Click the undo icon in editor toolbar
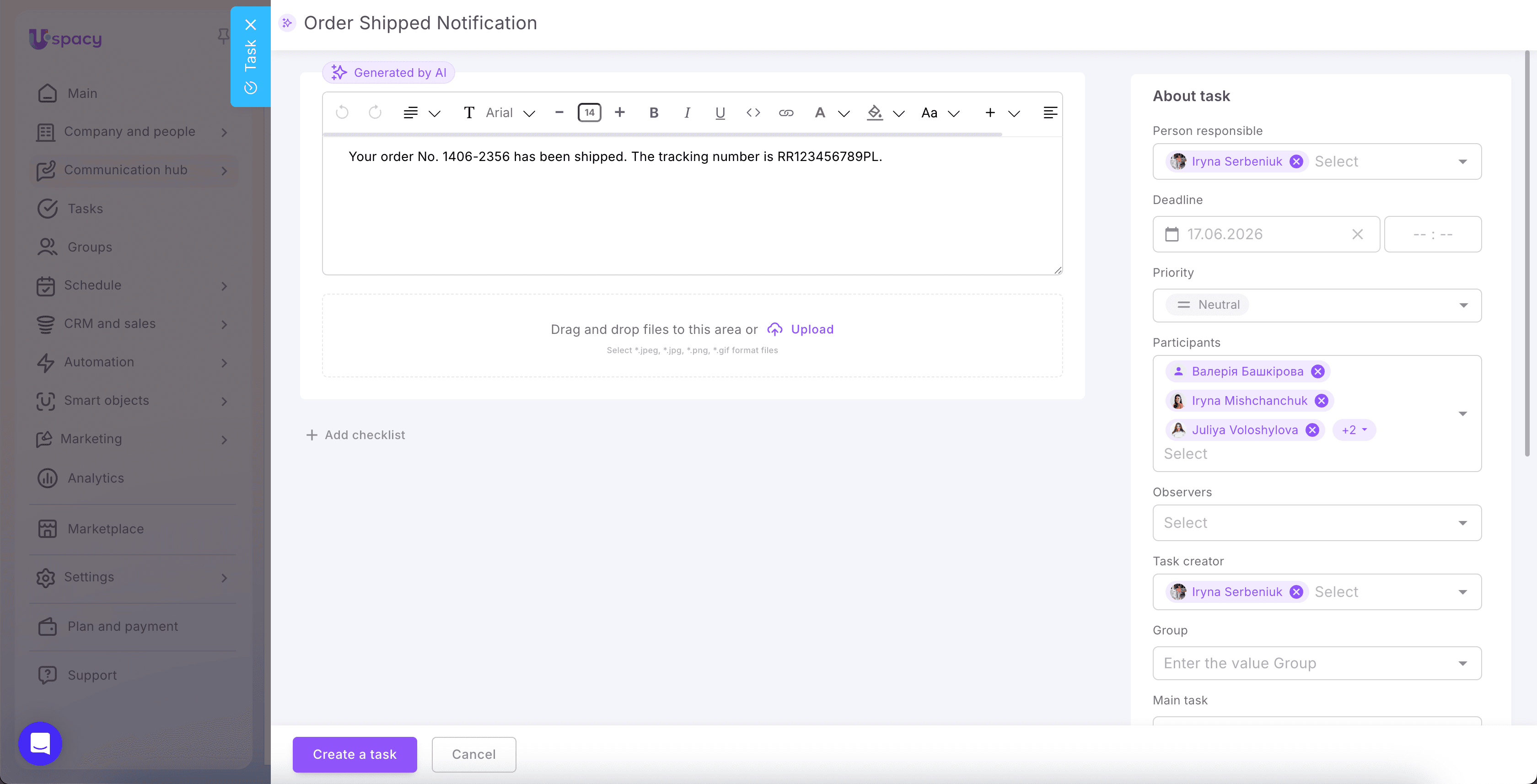 [342, 112]
